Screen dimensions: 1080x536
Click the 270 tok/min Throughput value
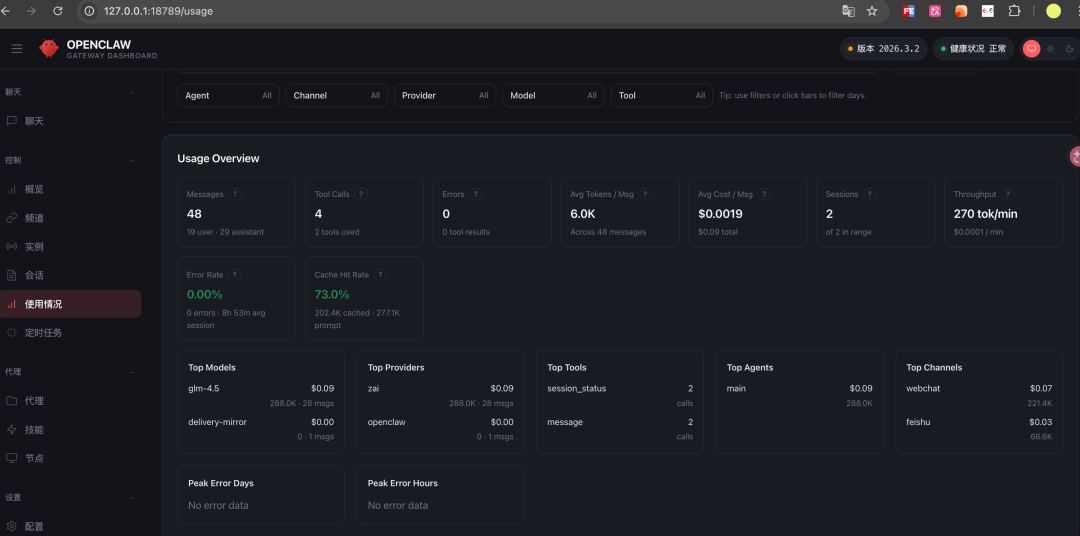pyautogui.click(x=986, y=214)
